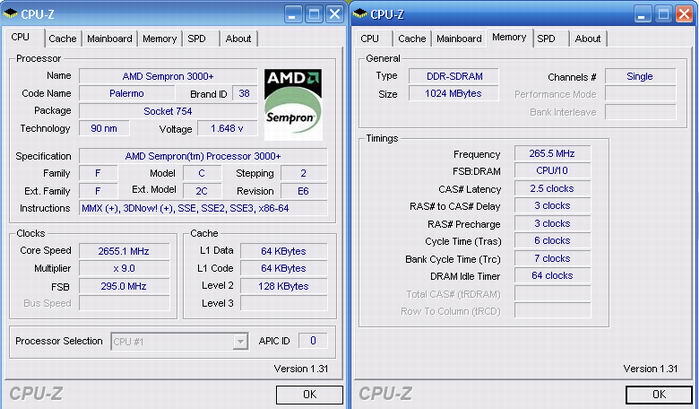This screenshot has width=699, height=409.
Task: Click the Stepping value 2
Action: 304,173
